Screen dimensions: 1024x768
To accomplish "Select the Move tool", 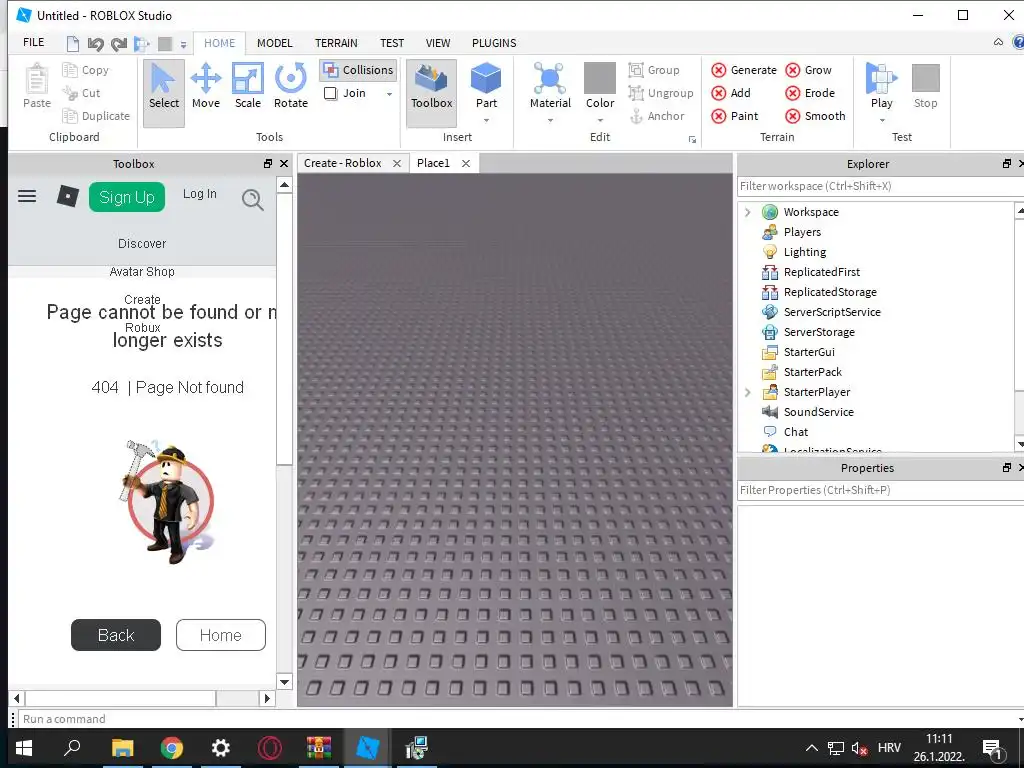I will pyautogui.click(x=206, y=86).
